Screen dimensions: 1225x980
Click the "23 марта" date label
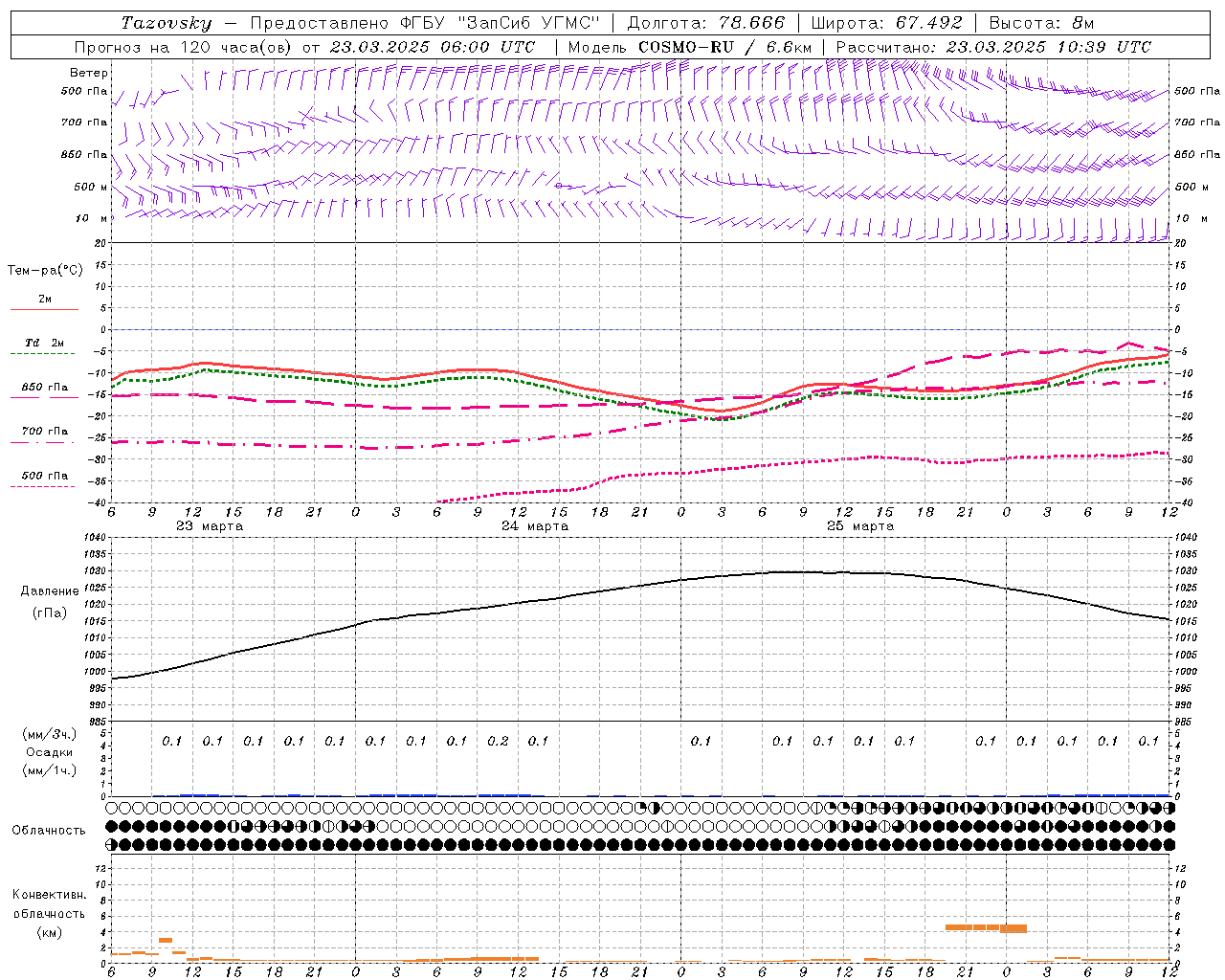tap(210, 526)
